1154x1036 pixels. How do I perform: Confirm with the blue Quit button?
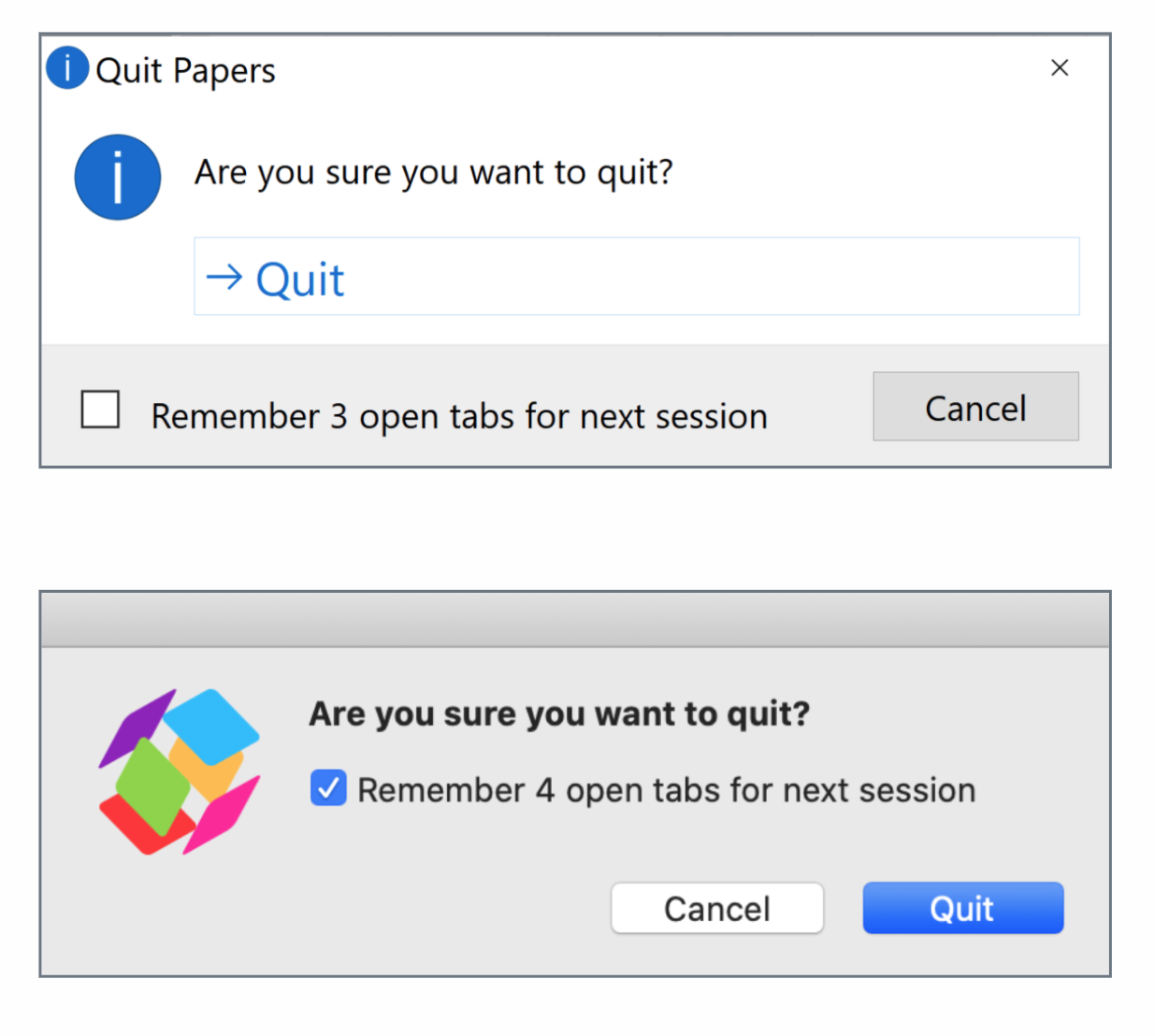pyautogui.click(x=962, y=908)
